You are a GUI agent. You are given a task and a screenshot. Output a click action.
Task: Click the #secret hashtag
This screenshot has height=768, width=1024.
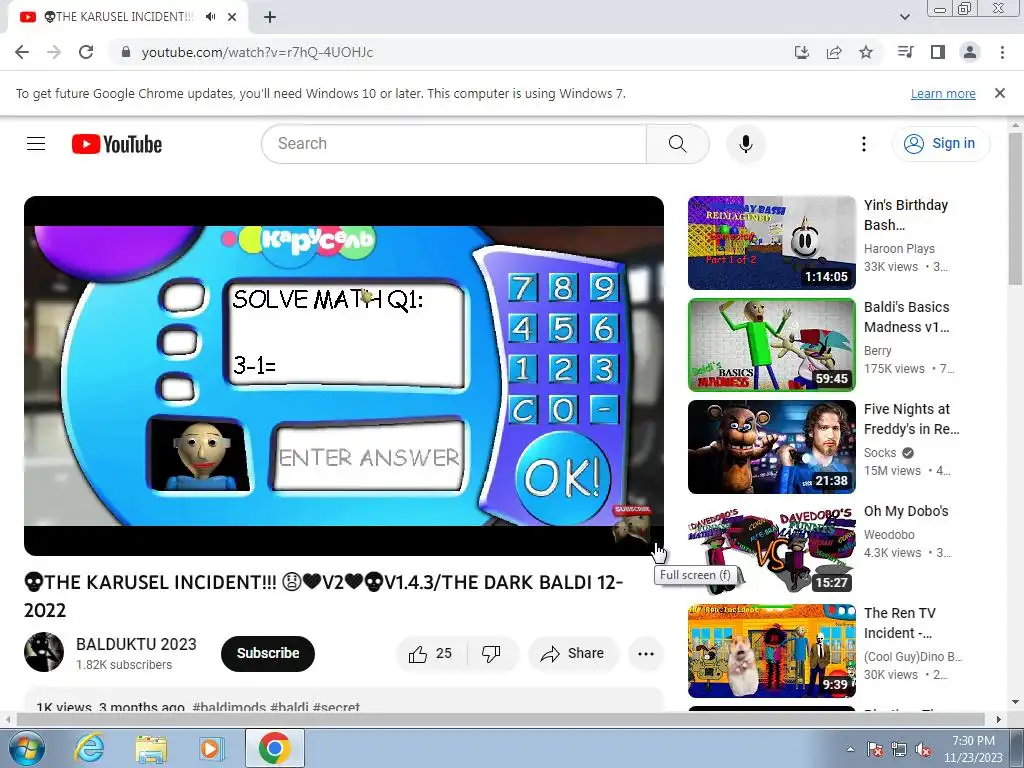pyautogui.click(x=336, y=707)
